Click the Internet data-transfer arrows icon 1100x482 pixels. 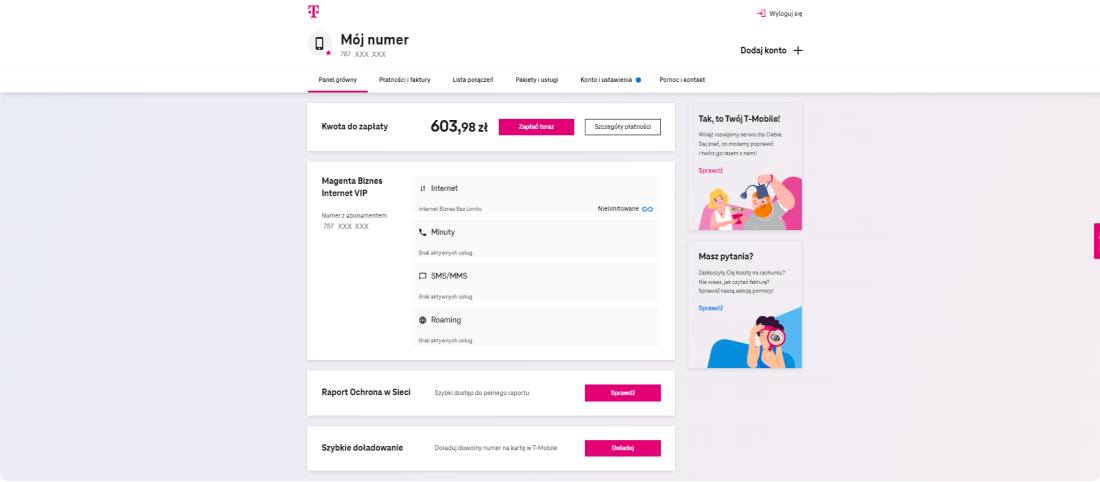point(423,188)
